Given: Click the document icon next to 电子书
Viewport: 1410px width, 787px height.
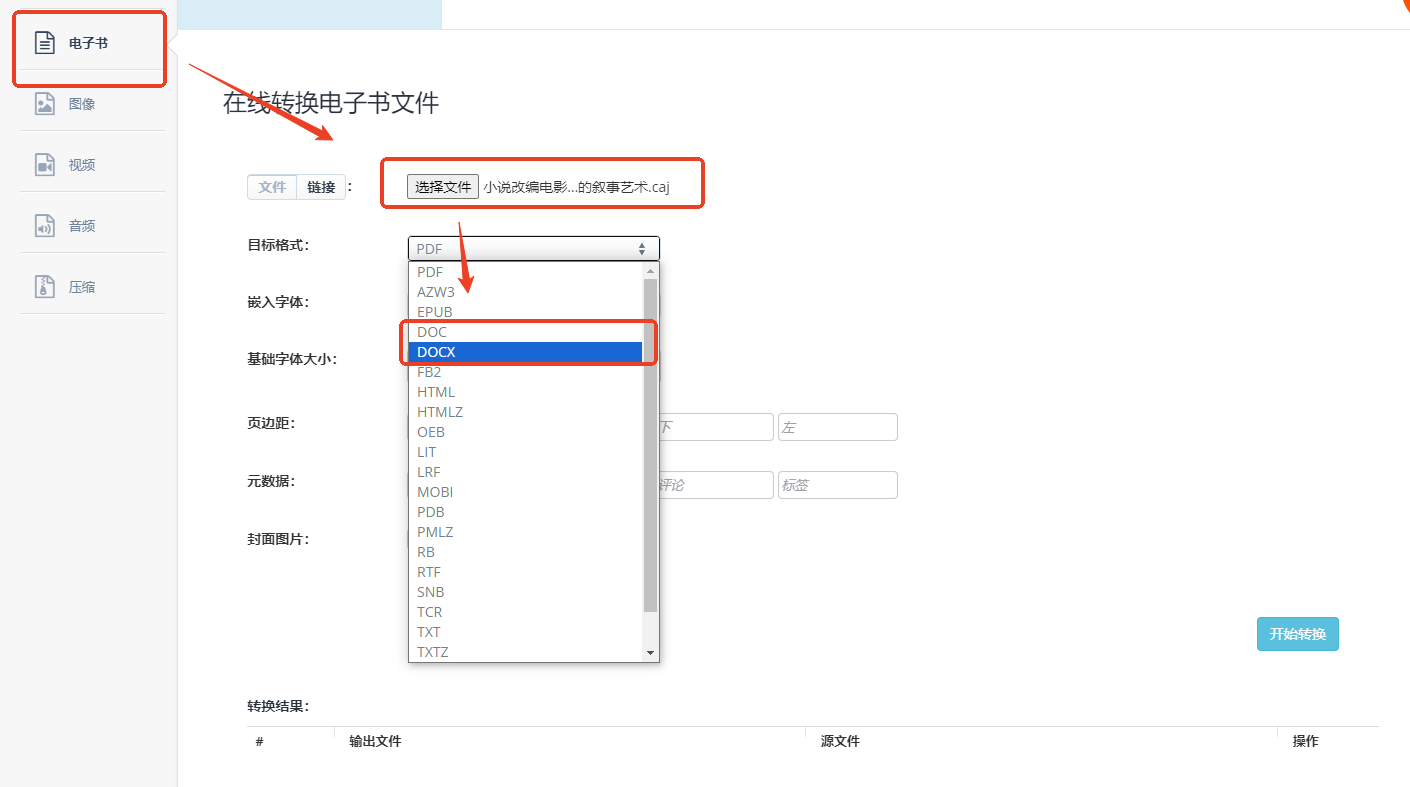Looking at the screenshot, I should click(x=44, y=42).
